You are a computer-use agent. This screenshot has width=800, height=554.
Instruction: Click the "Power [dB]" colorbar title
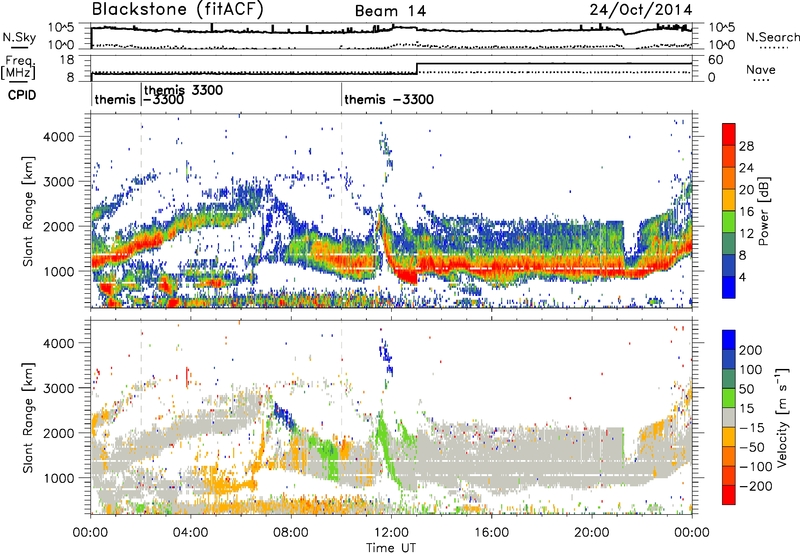click(x=763, y=211)
